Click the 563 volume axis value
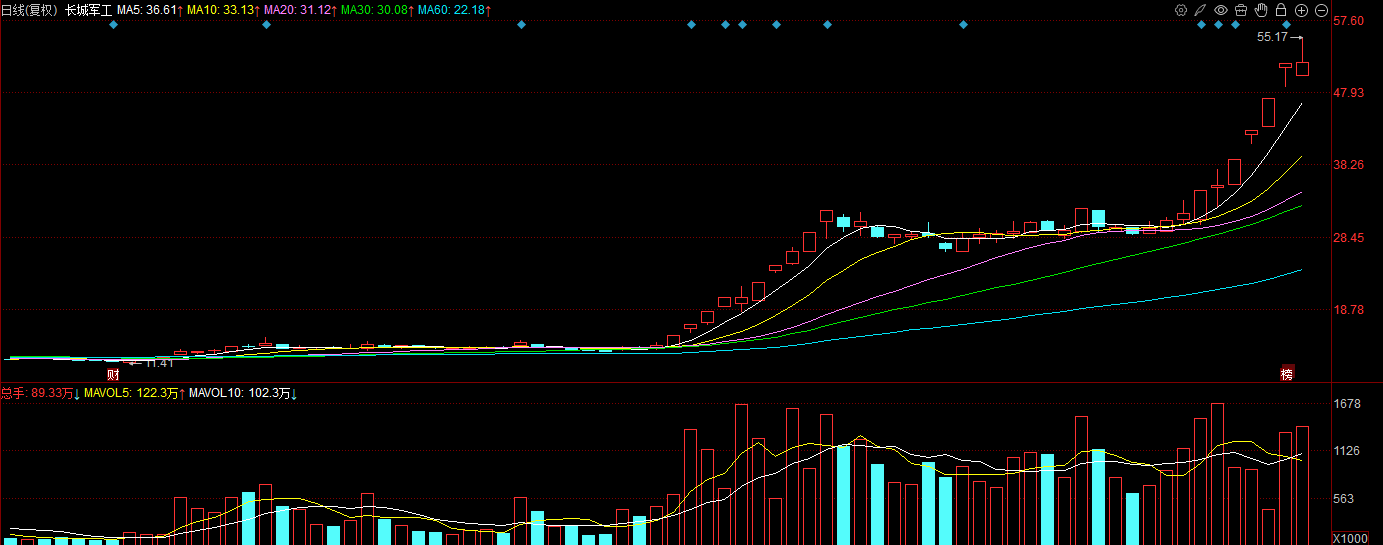 click(1346, 499)
